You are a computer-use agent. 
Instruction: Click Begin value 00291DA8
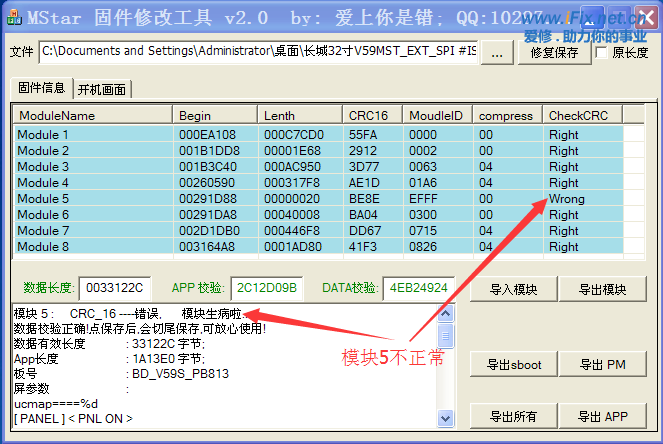pyautogui.click(x=208, y=215)
